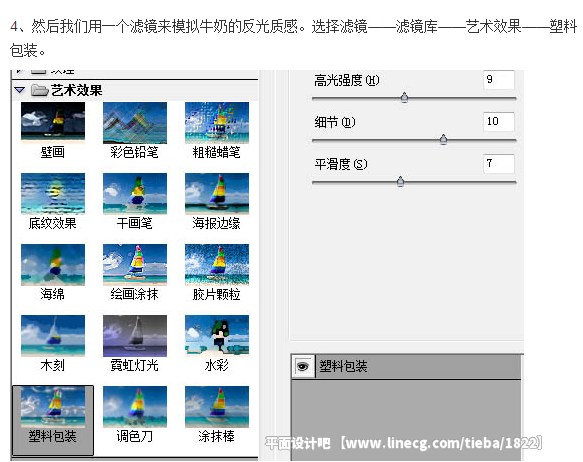Image resolution: width=583 pixels, height=462 pixels.
Task: Collapse the 艺术效果 folder triangle
Action: pyautogui.click(x=19, y=90)
